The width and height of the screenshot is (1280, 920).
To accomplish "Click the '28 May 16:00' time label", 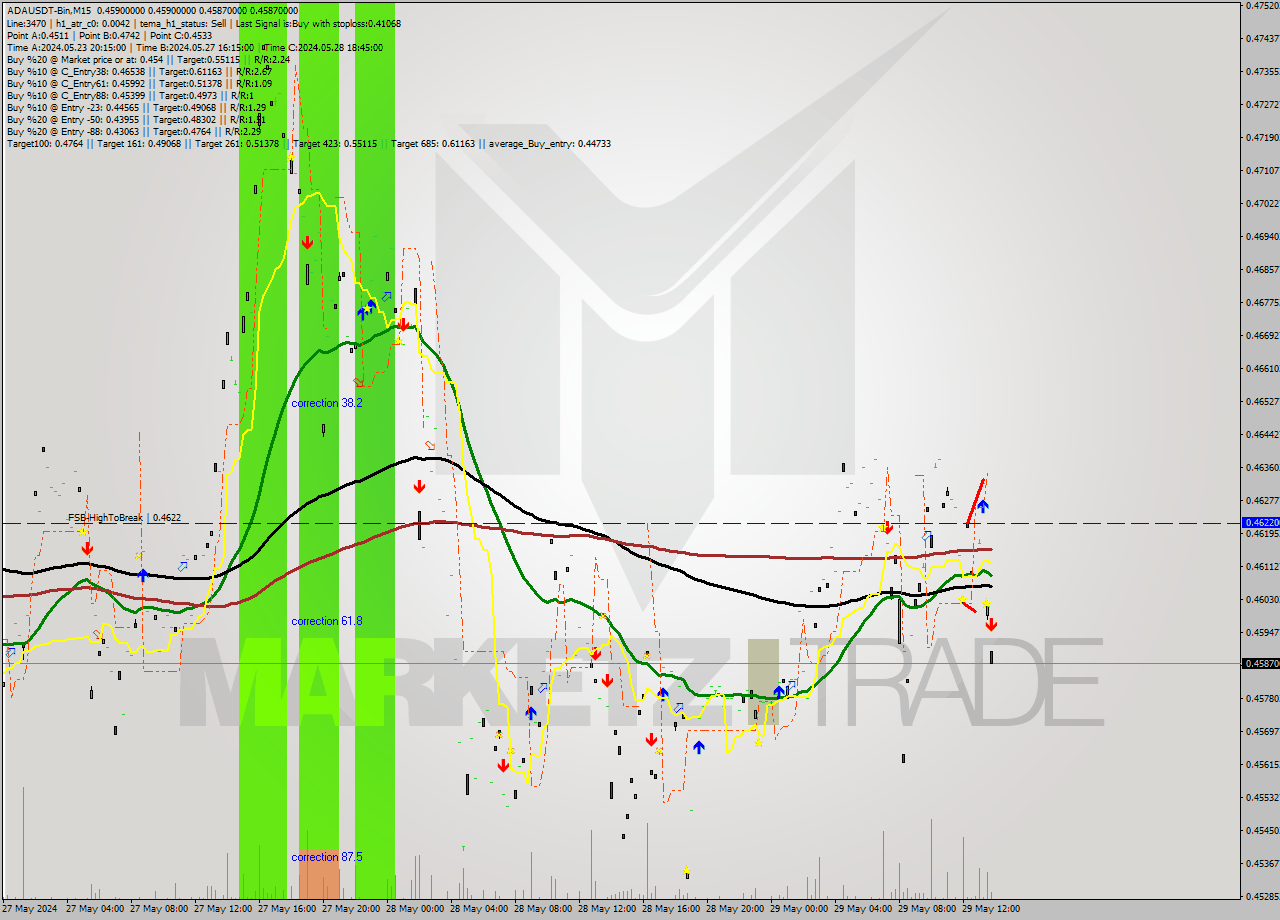I will pyautogui.click(x=672, y=909).
